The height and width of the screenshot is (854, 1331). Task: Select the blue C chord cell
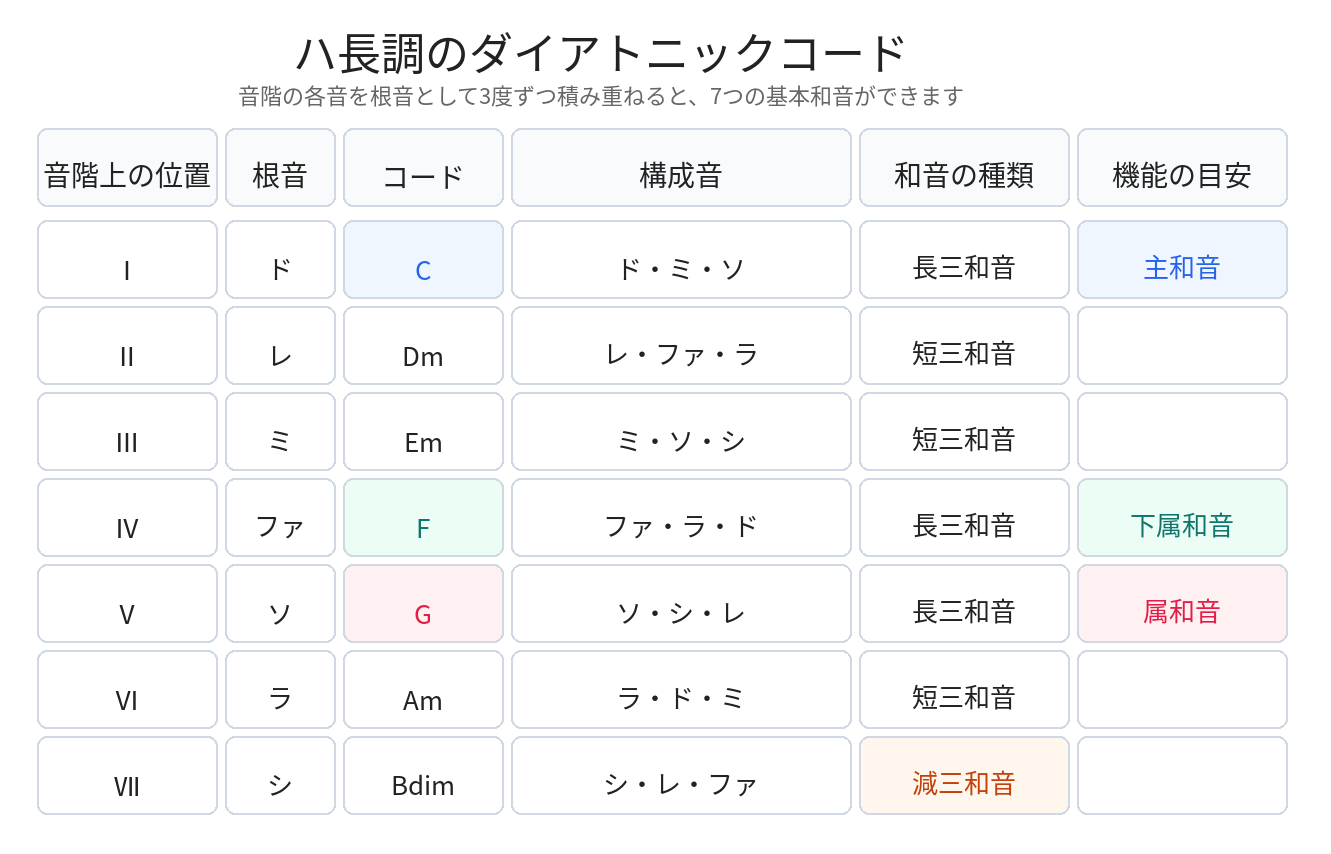[x=423, y=260]
